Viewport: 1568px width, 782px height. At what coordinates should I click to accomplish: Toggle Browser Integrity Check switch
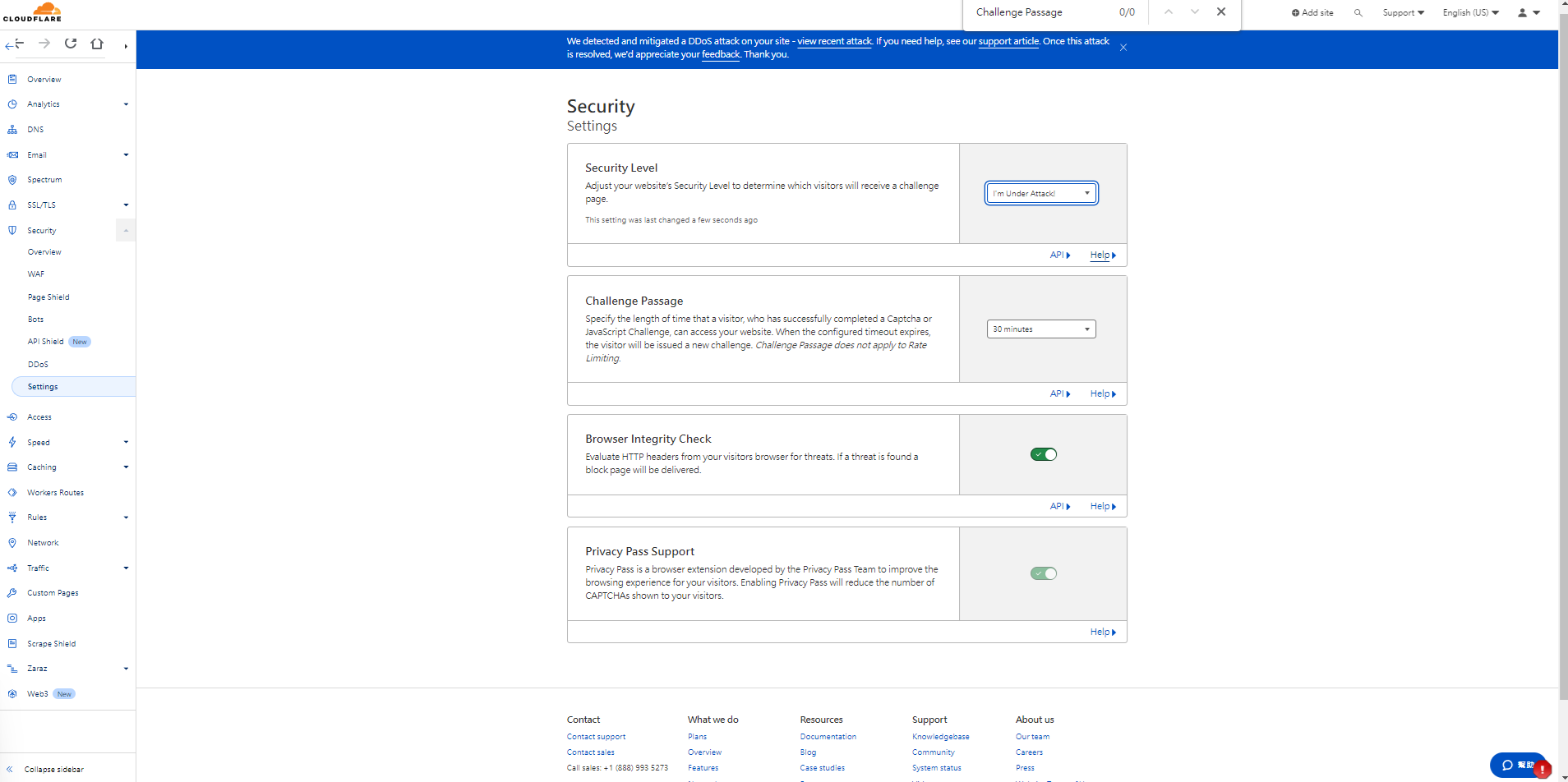click(x=1043, y=454)
